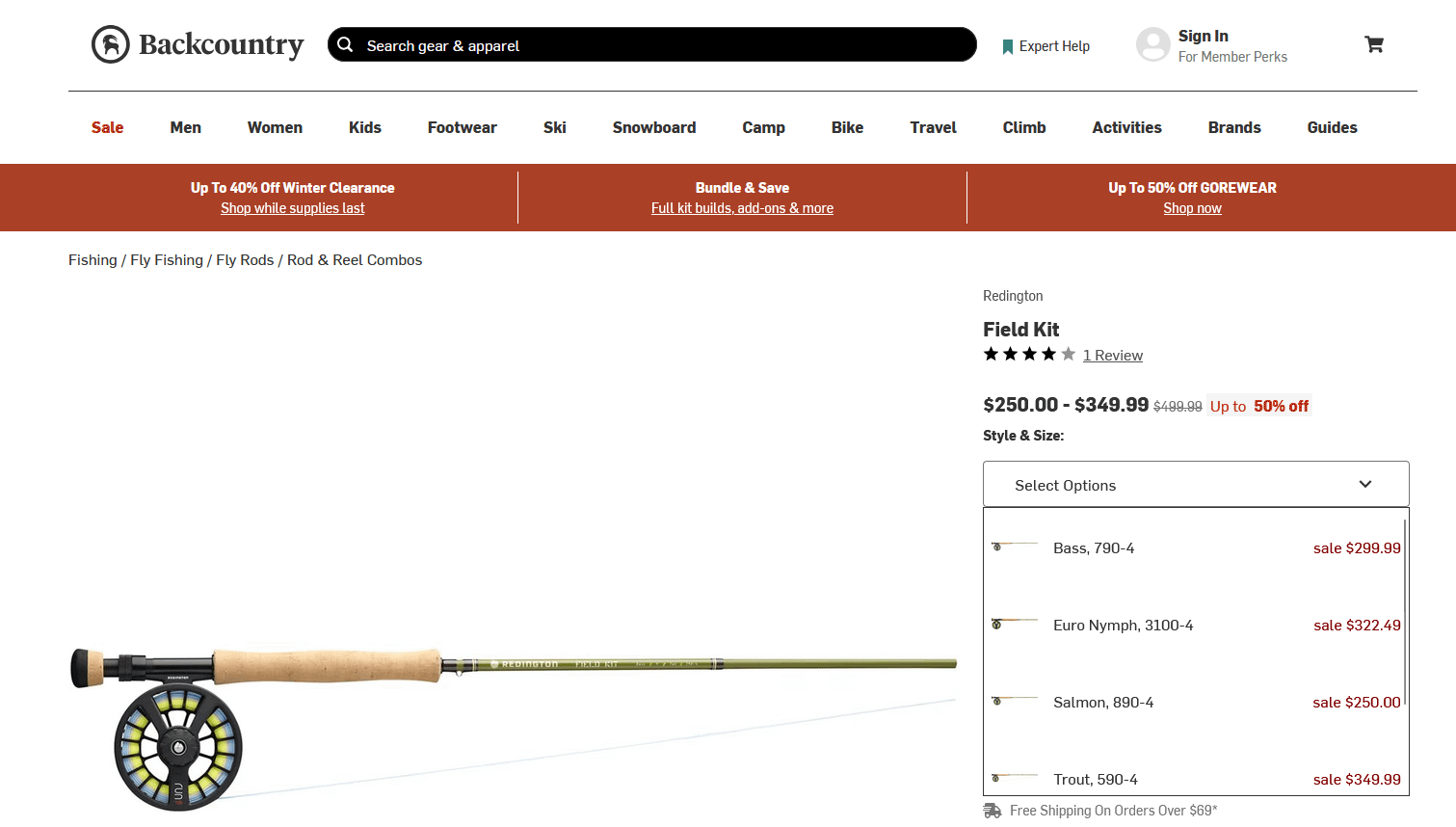Go to Fly Fishing breadcrumb
Viewport: 1456px width, 827px height.
coord(167,260)
